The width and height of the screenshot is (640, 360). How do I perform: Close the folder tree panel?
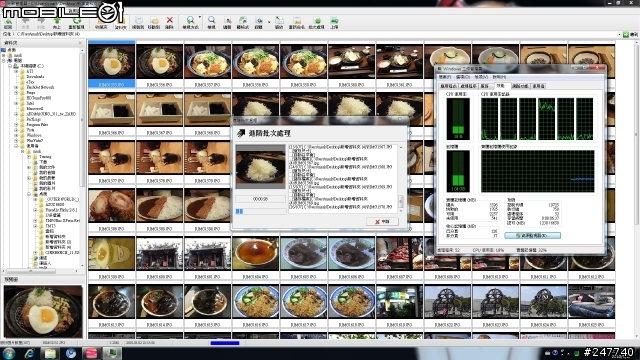click(80, 42)
